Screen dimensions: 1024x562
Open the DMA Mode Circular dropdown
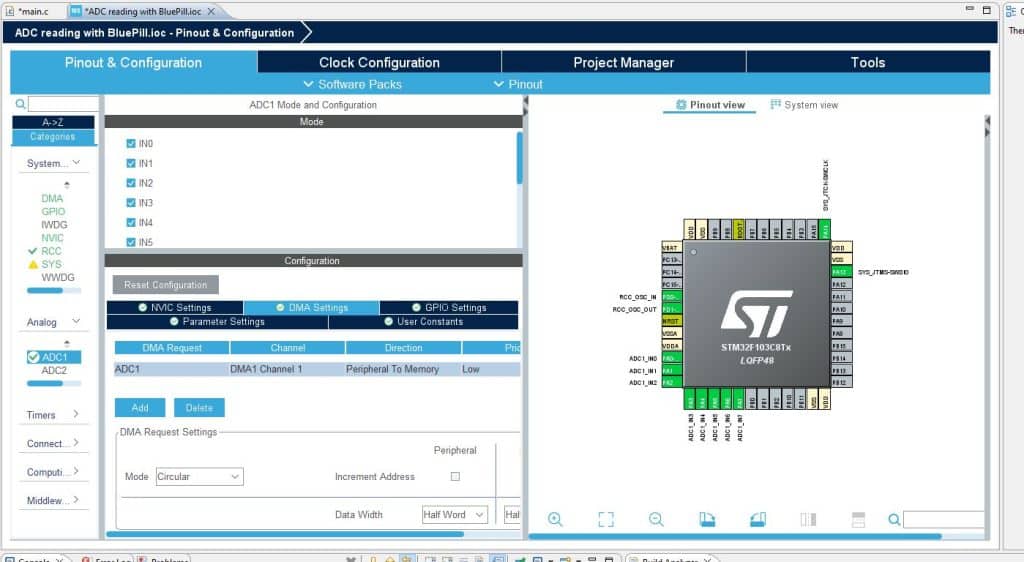coord(199,476)
